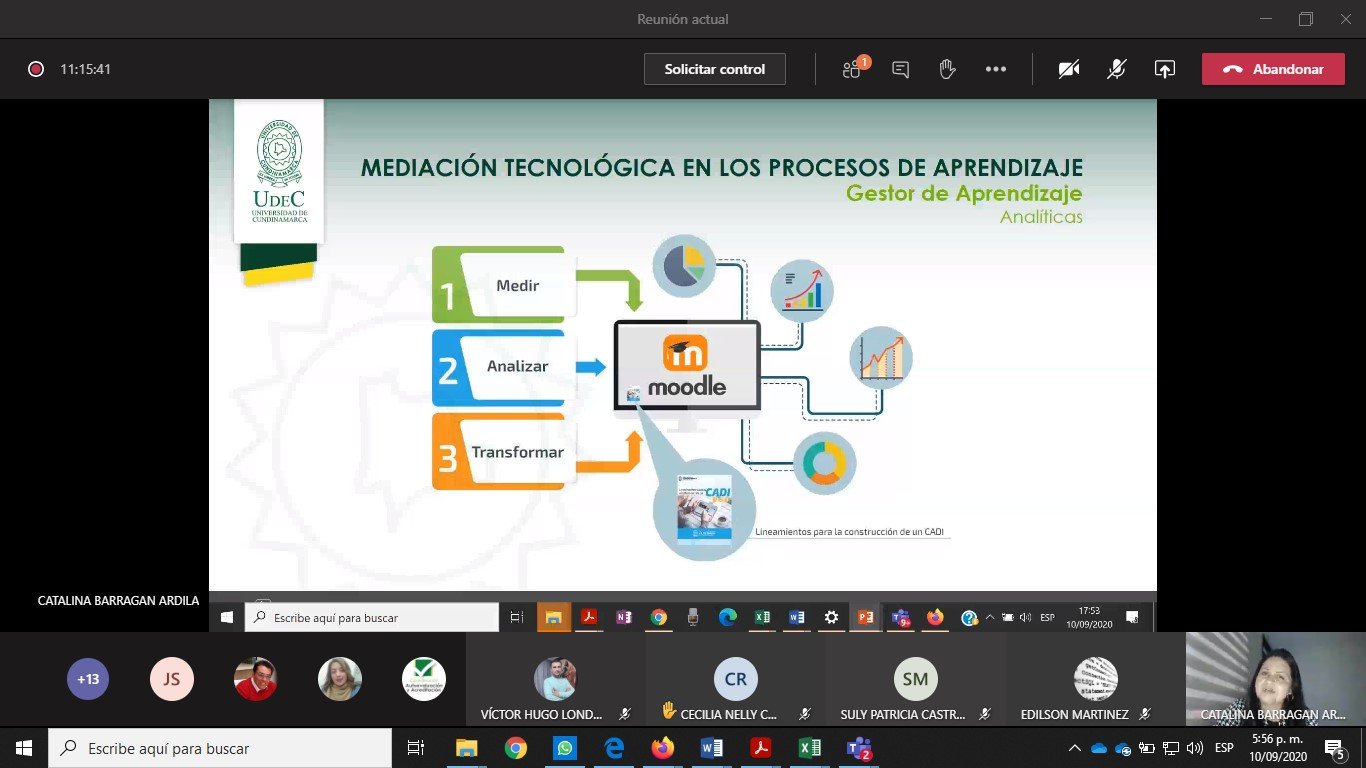1366x768 pixels.
Task: Click "Lineamientos para la construcción de un CADI"
Action: (850, 532)
